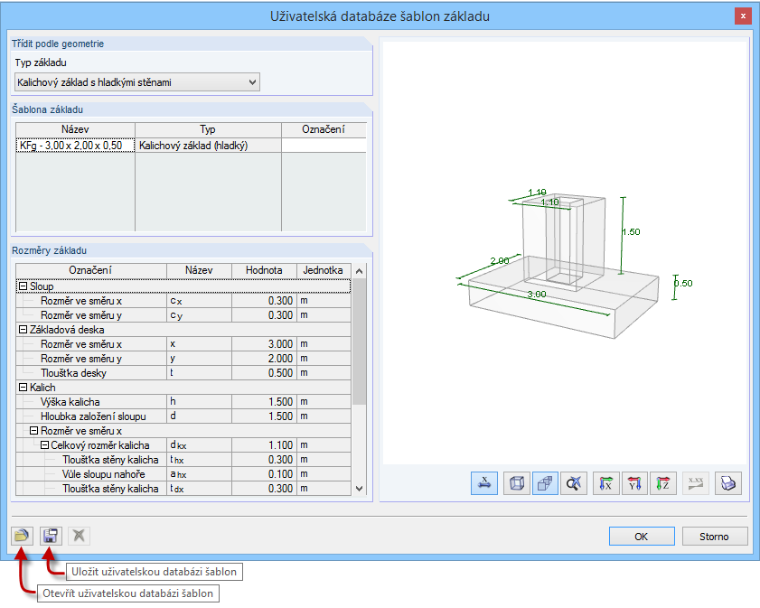Click the show whole model zoom icon

click(x=573, y=483)
